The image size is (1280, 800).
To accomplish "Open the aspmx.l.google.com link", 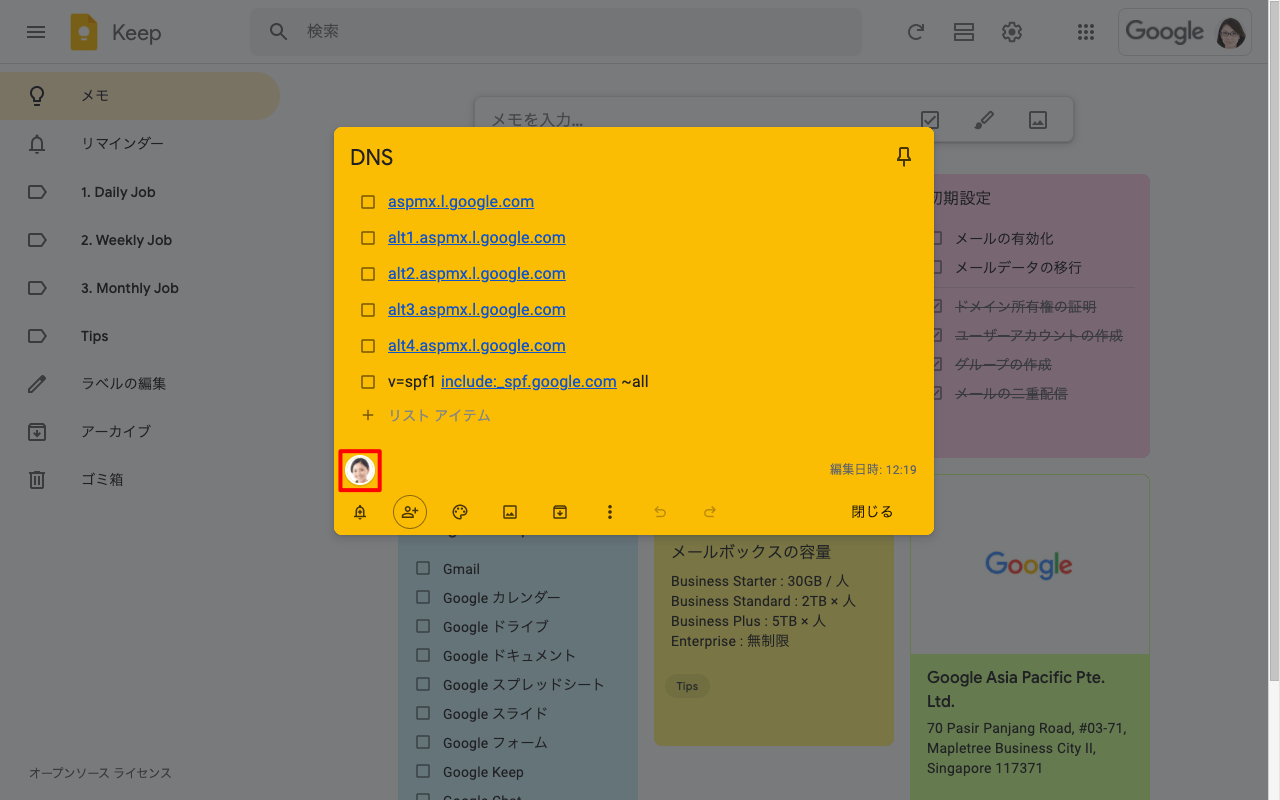I will point(461,202).
